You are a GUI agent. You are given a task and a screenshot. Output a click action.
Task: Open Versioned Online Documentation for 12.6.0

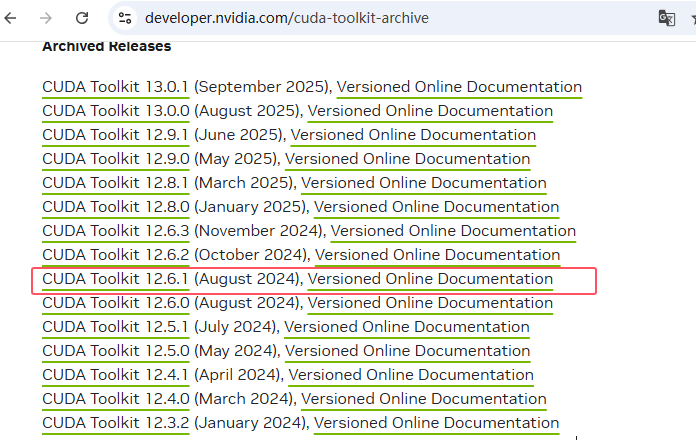(x=430, y=303)
